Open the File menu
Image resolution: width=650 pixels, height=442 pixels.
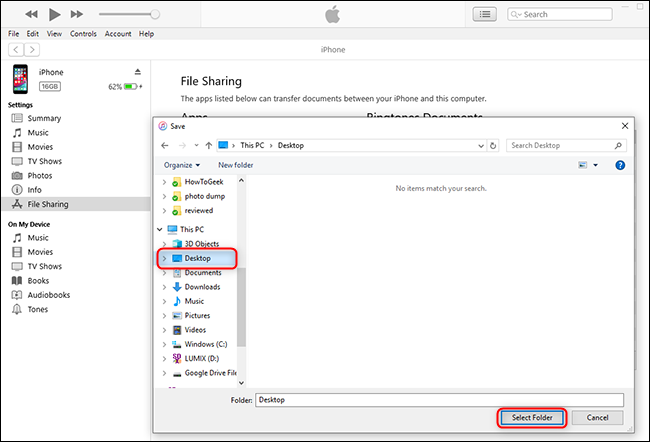pos(14,34)
